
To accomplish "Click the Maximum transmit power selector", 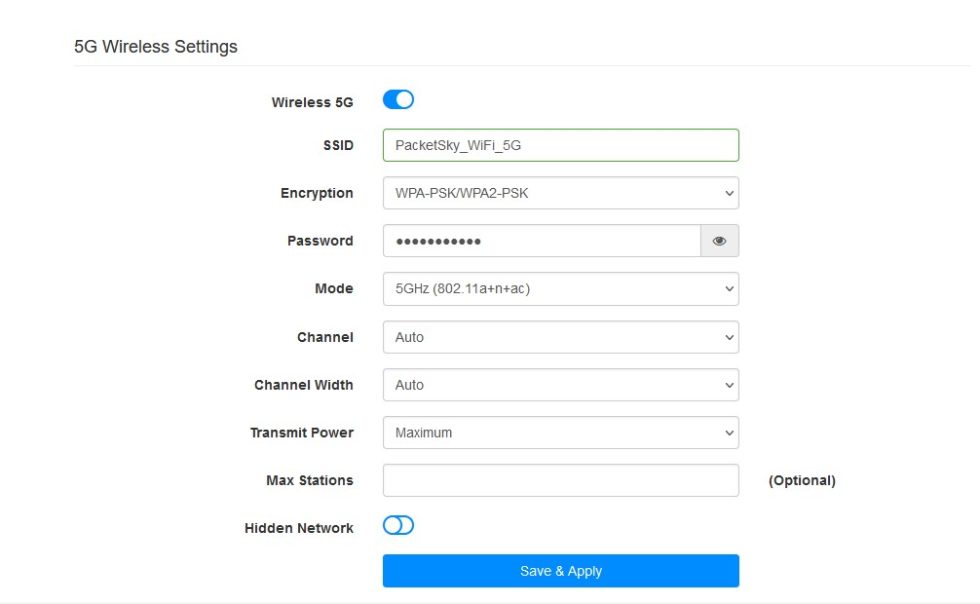I will [560, 432].
